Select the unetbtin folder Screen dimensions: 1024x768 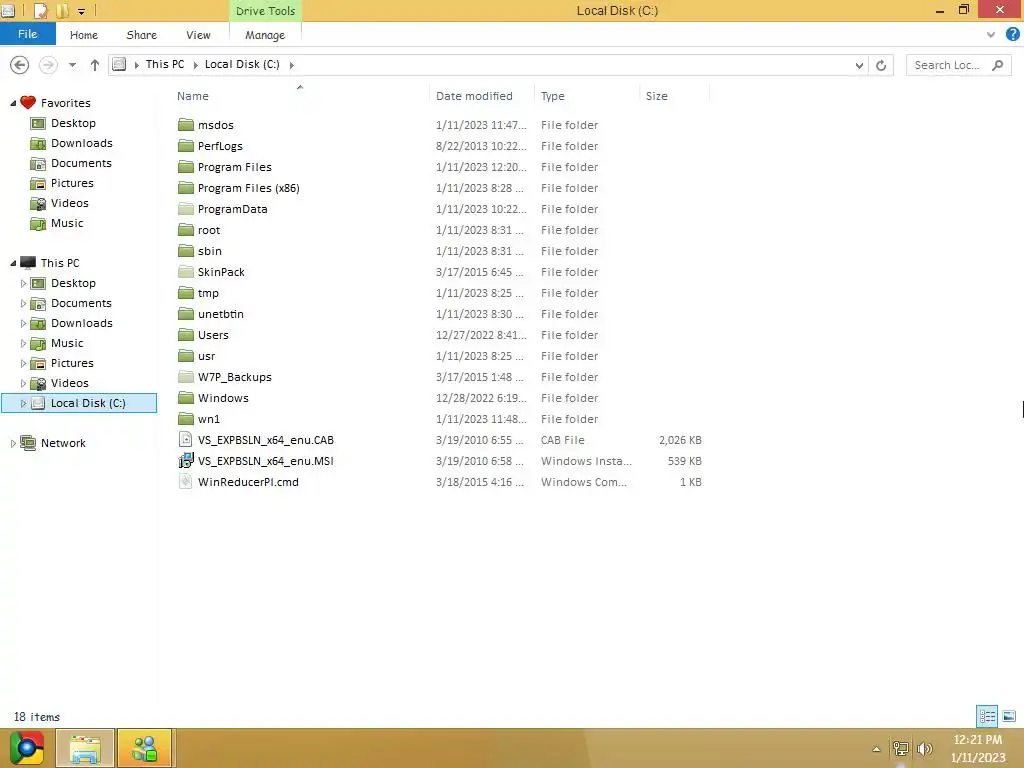pyautogui.click(x=221, y=314)
